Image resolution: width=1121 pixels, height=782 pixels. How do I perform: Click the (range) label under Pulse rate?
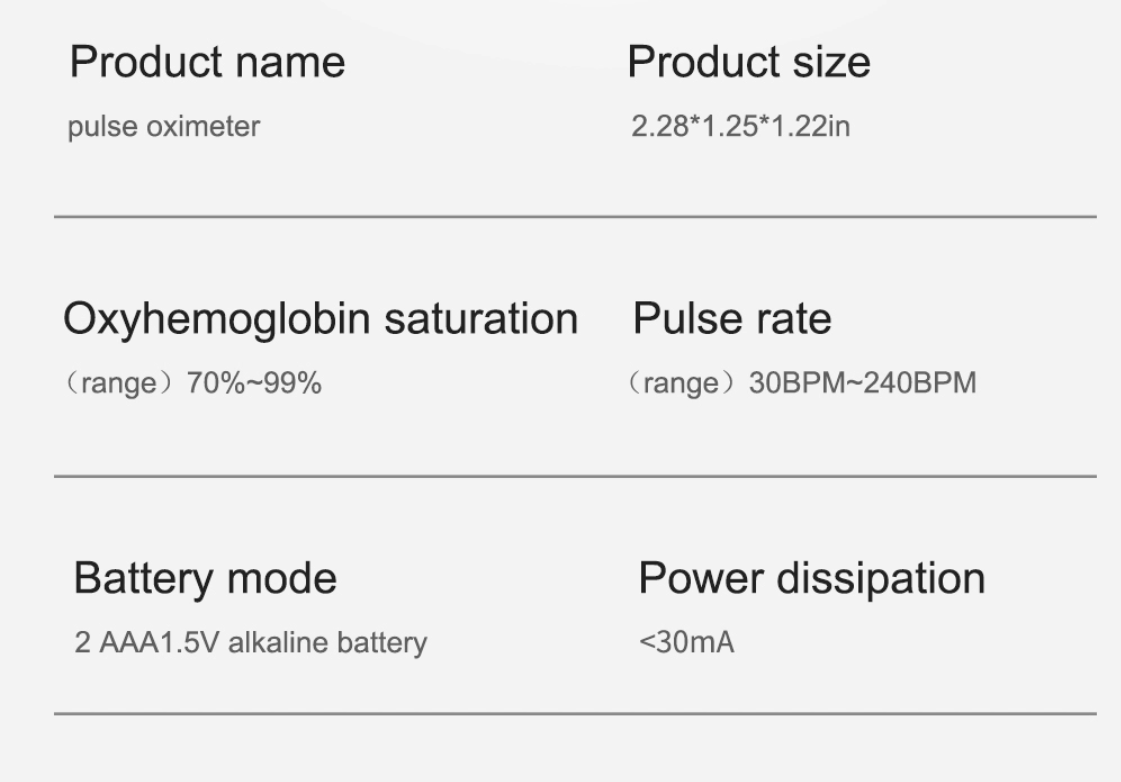681,383
